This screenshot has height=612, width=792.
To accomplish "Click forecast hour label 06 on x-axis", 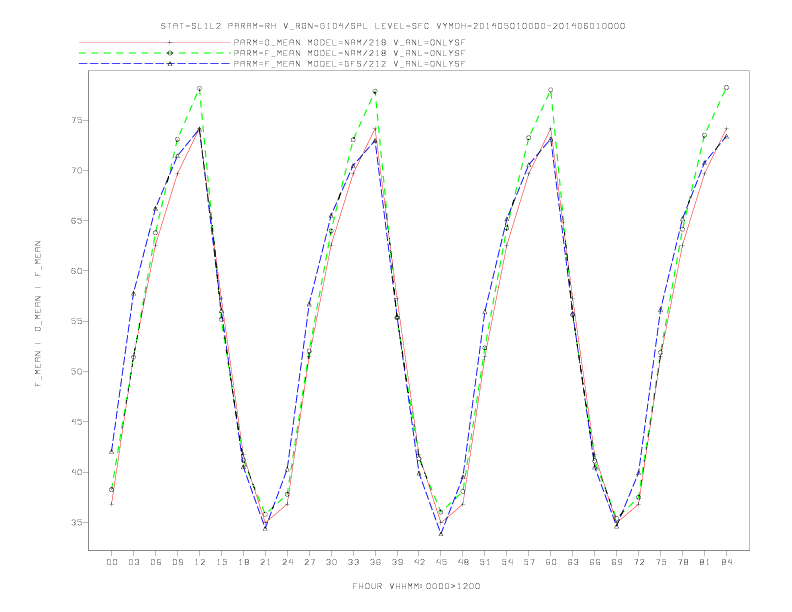I will click(x=156, y=562).
